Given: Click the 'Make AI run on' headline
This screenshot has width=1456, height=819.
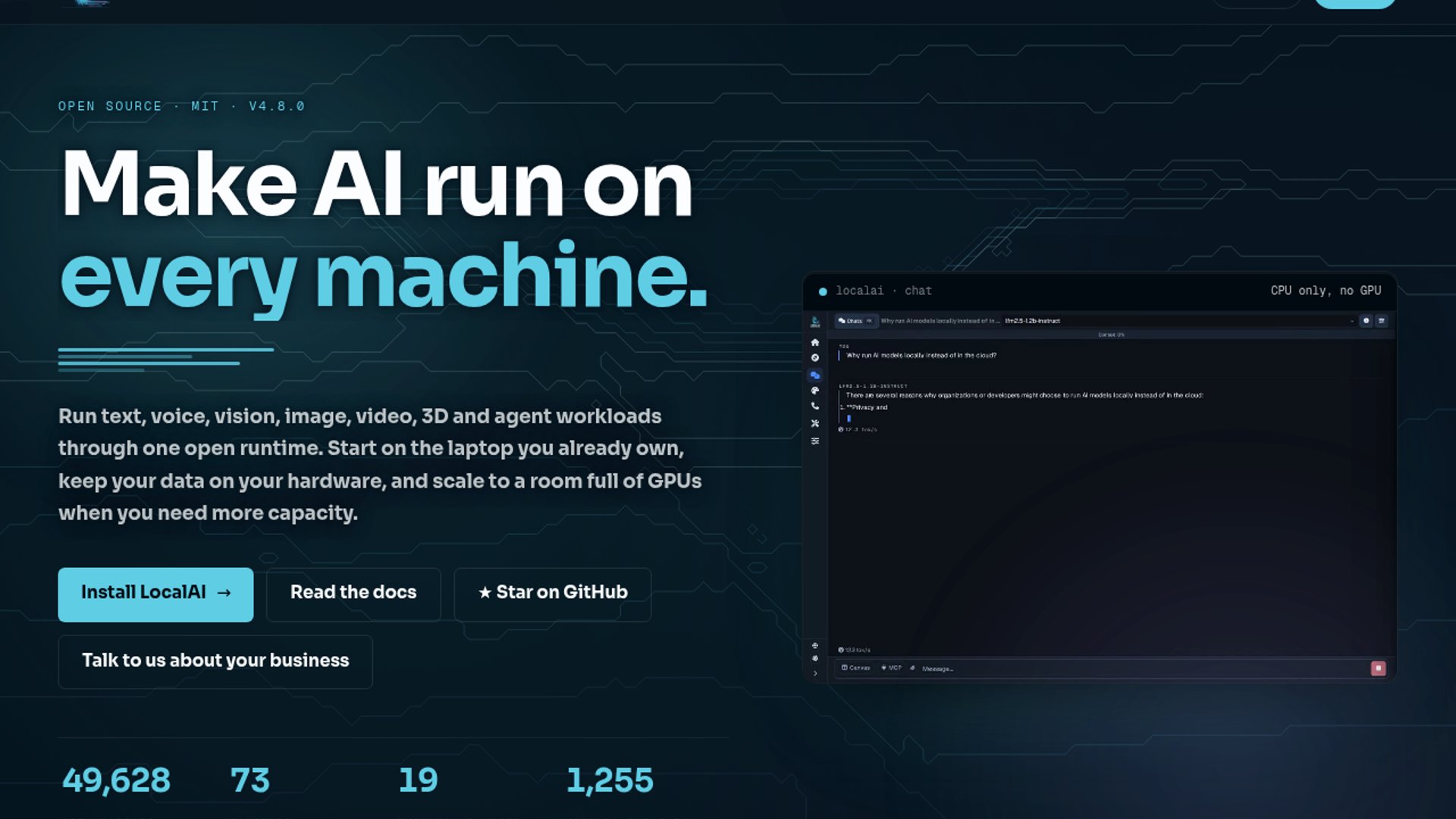Looking at the screenshot, I should point(376,184).
